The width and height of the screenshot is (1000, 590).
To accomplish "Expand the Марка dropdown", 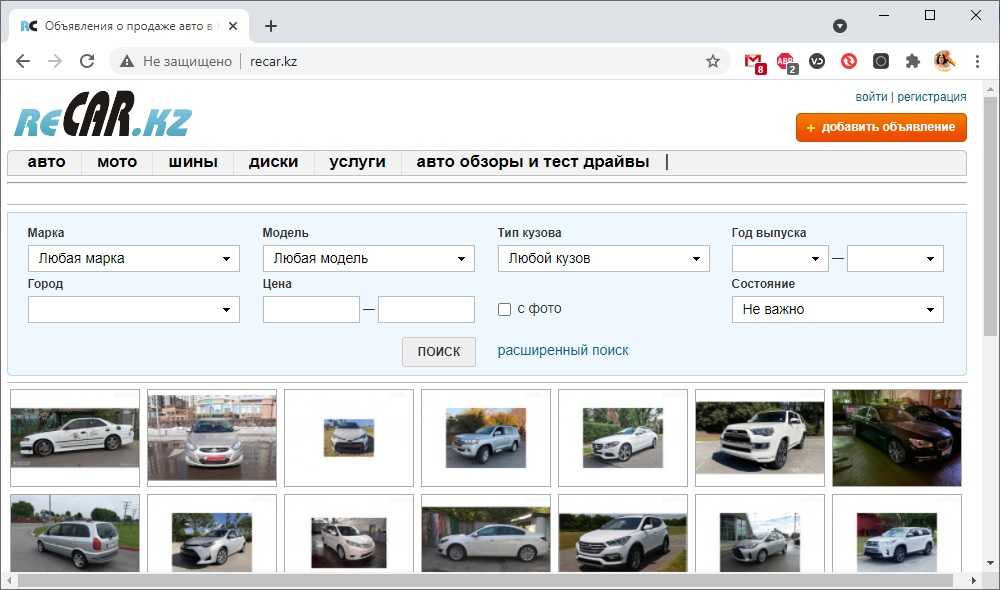I will pos(134,259).
